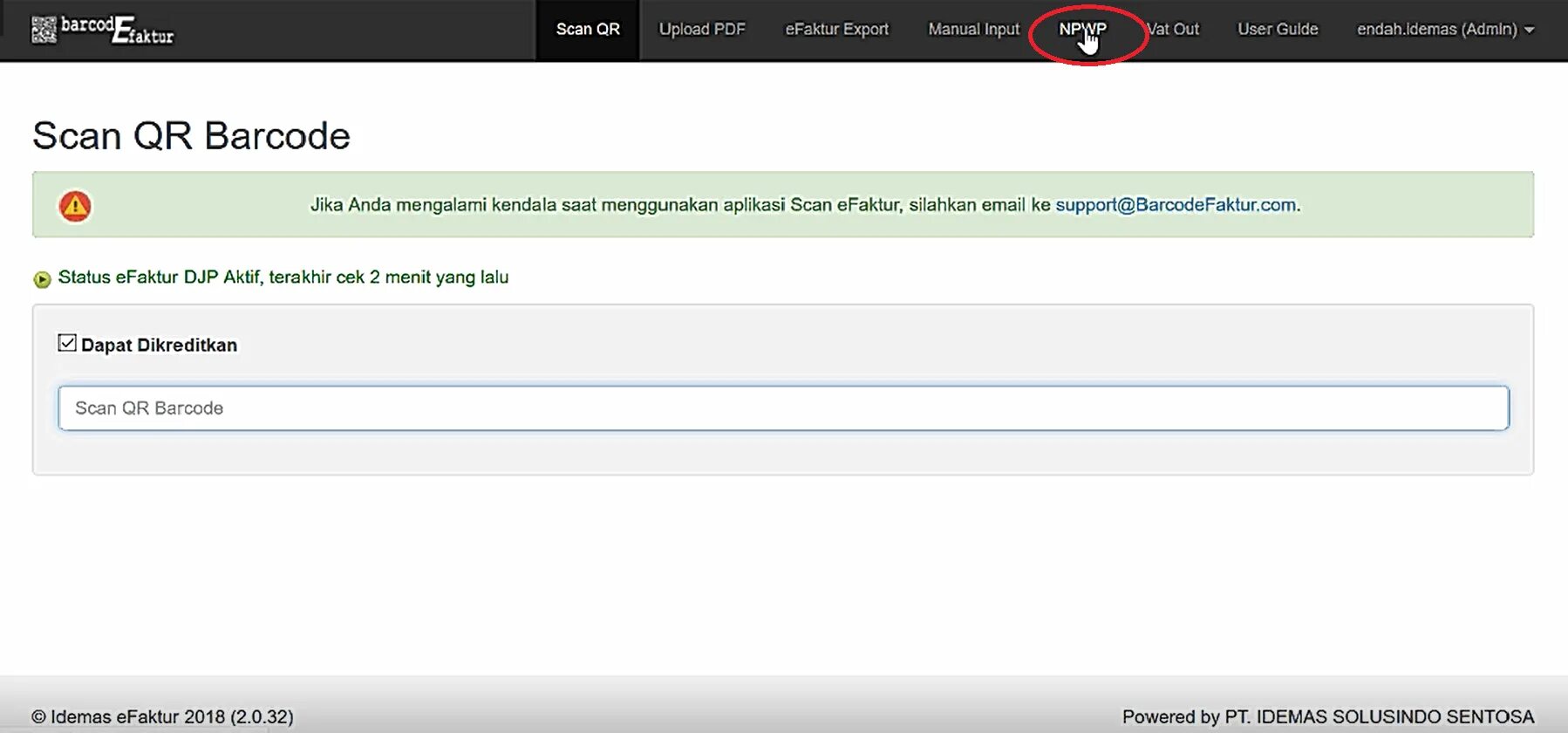Toggle the Dapat Dikreditkan checkbox
This screenshot has height=733, width=1568.
(x=67, y=343)
